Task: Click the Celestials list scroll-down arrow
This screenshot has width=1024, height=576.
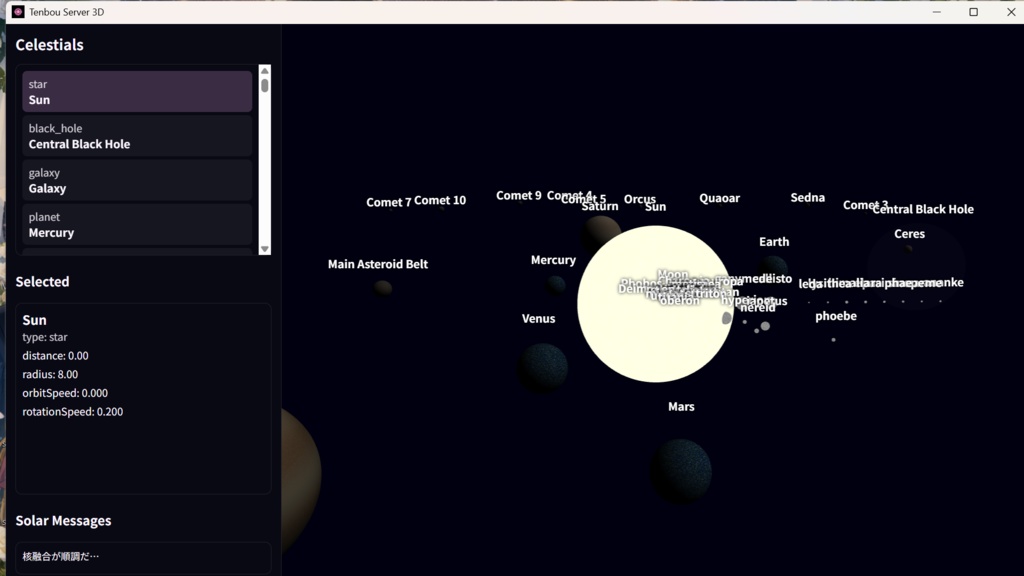Action: click(264, 249)
